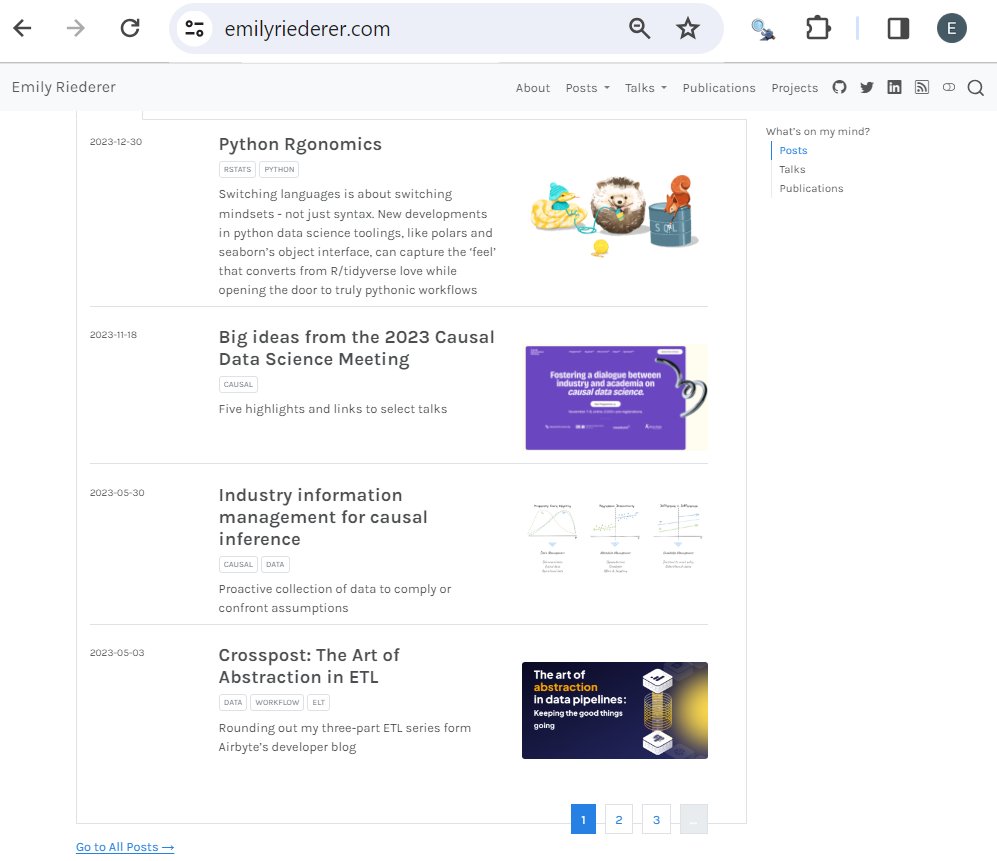
Task: Open the Publications nav item
Action: (719, 88)
